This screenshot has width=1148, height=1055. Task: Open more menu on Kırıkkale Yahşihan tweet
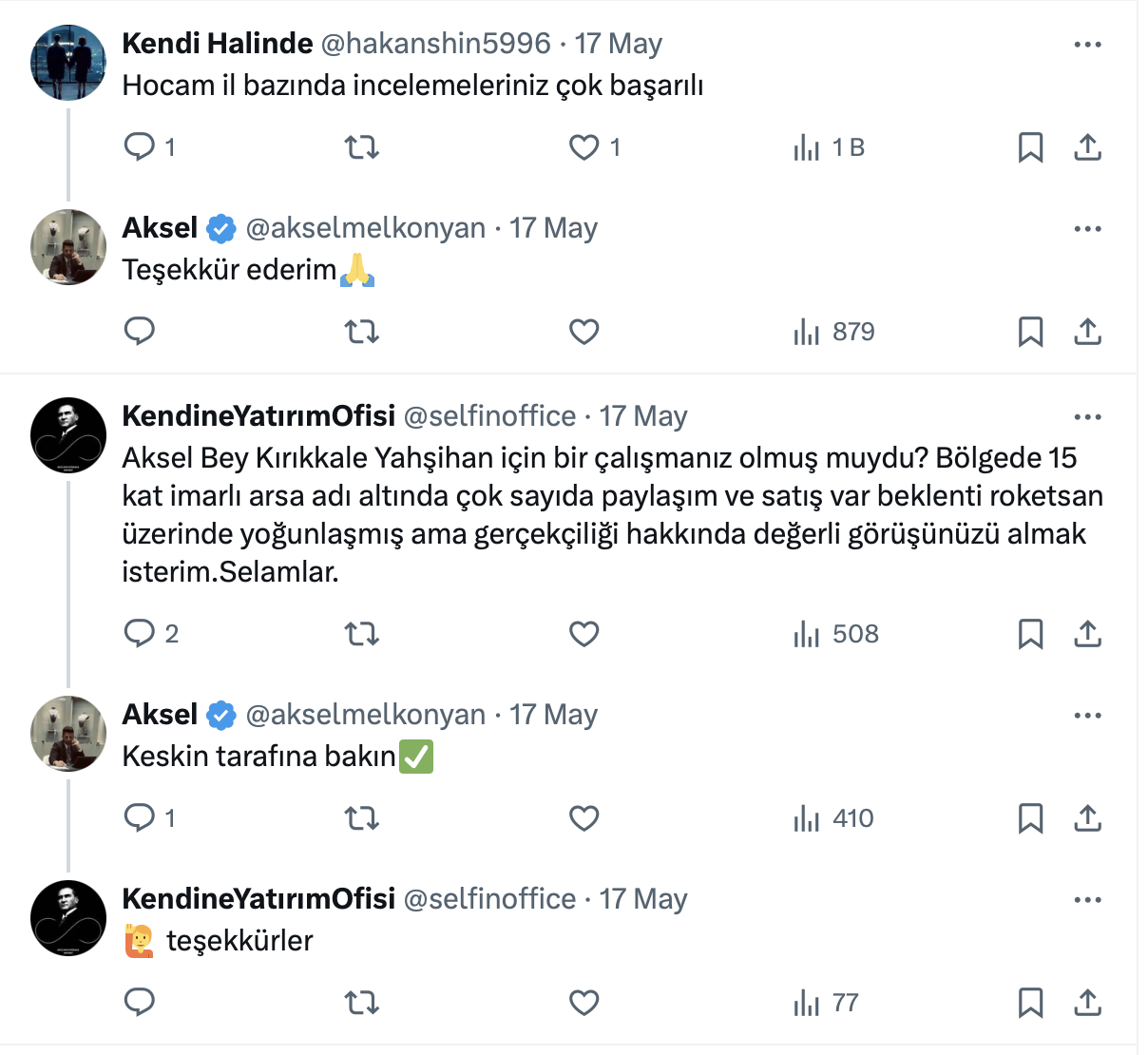(x=1087, y=417)
